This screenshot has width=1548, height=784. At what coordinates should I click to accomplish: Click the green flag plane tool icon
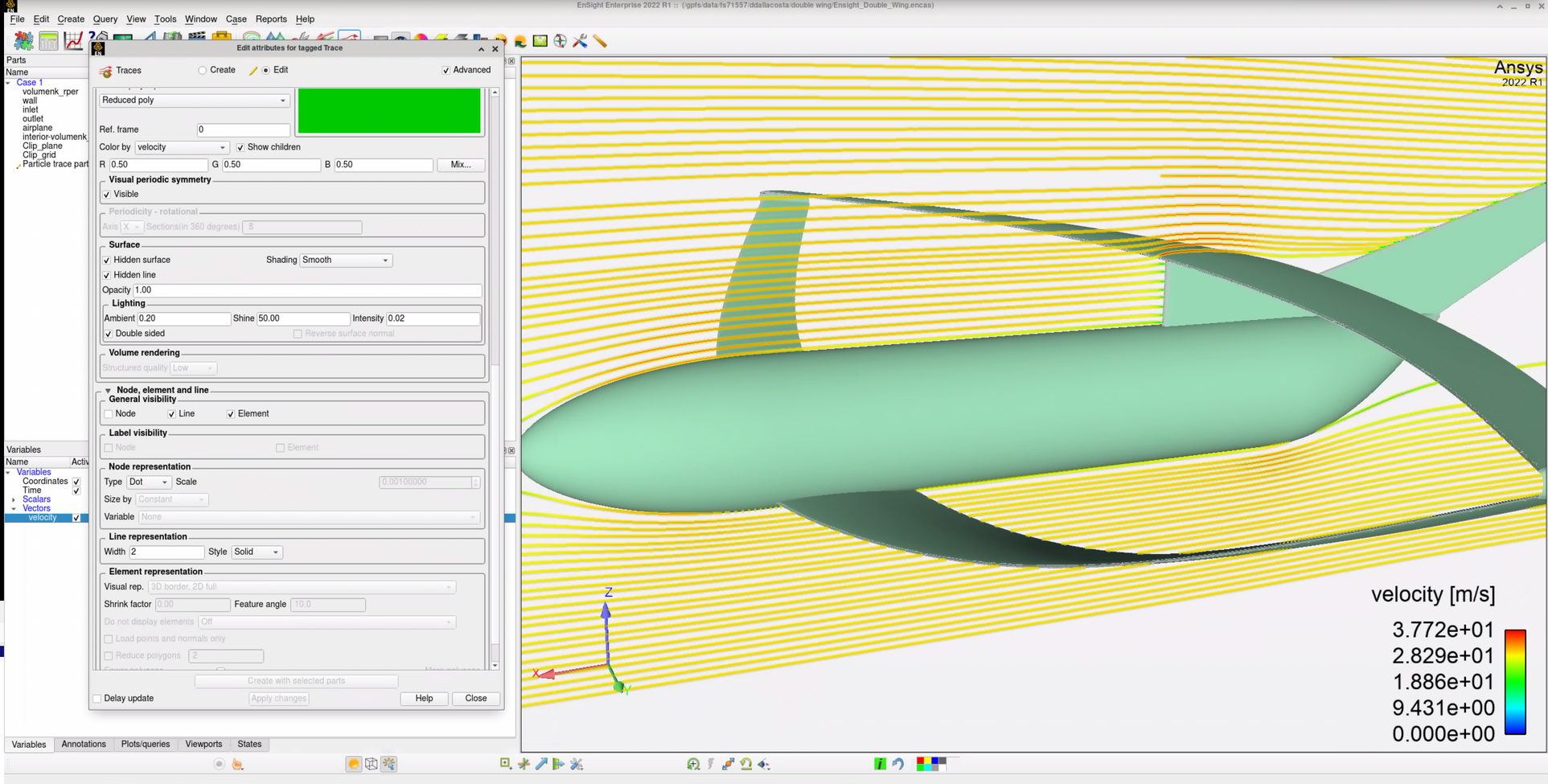click(x=559, y=764)
